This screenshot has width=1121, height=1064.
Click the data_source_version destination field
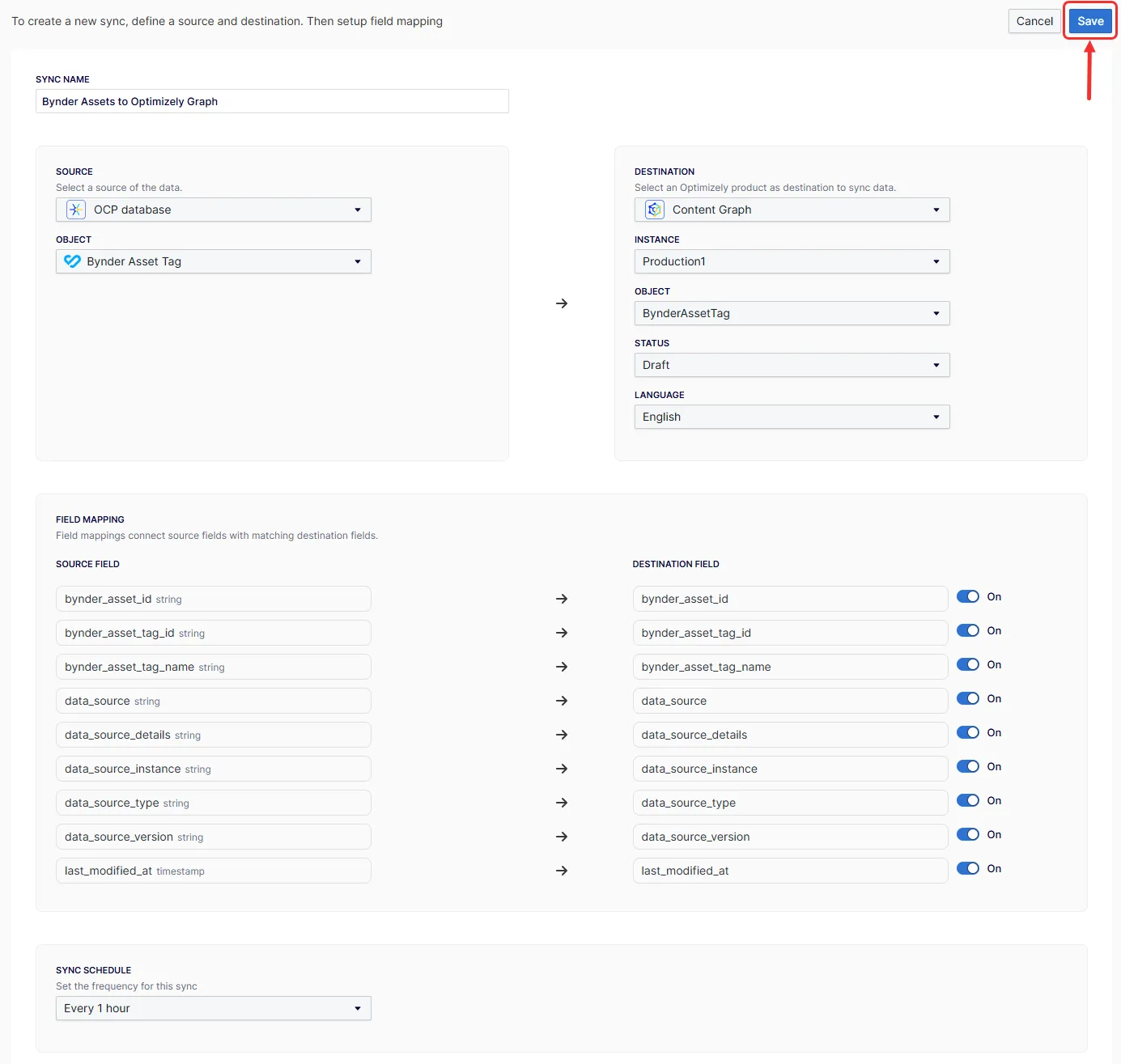[790, 837]
